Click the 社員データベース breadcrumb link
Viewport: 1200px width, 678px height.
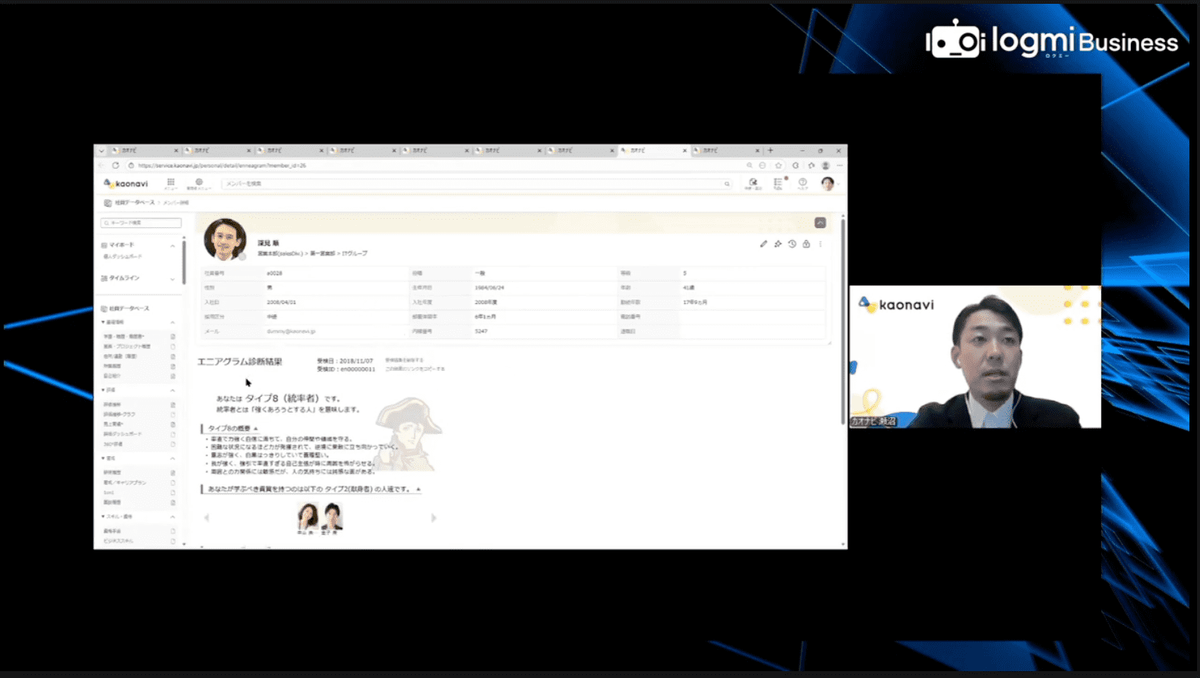point(134,202)
